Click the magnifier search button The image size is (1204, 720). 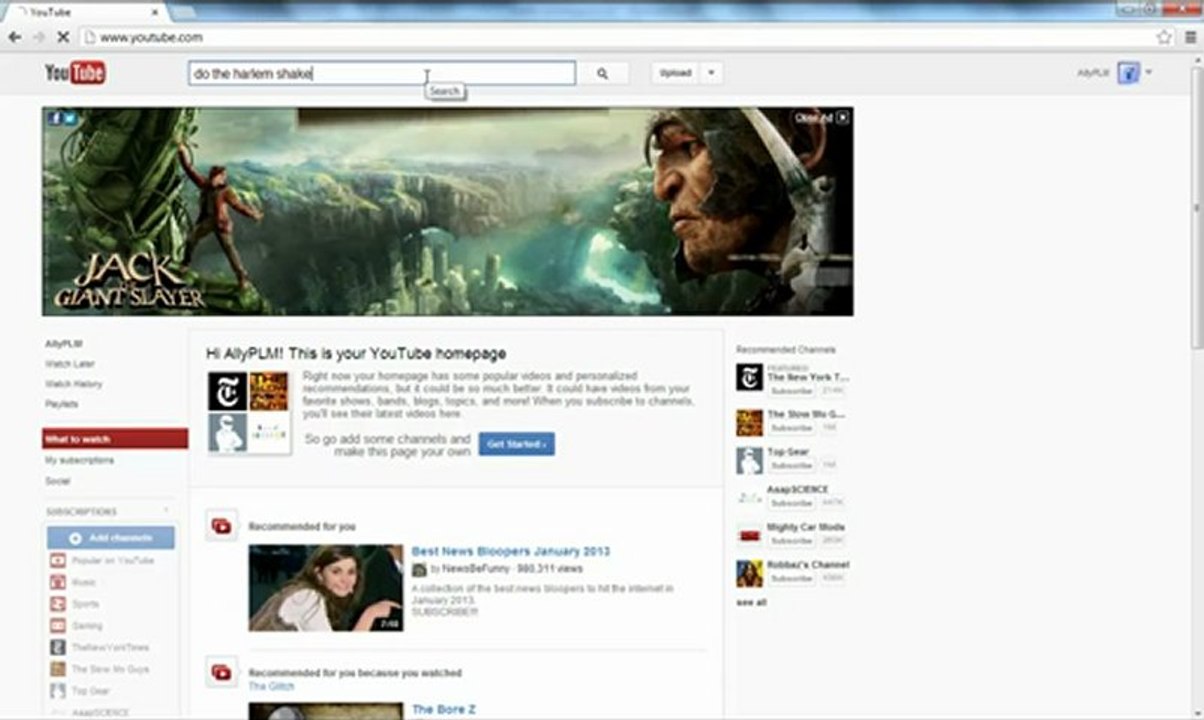(x=603, y=73)
